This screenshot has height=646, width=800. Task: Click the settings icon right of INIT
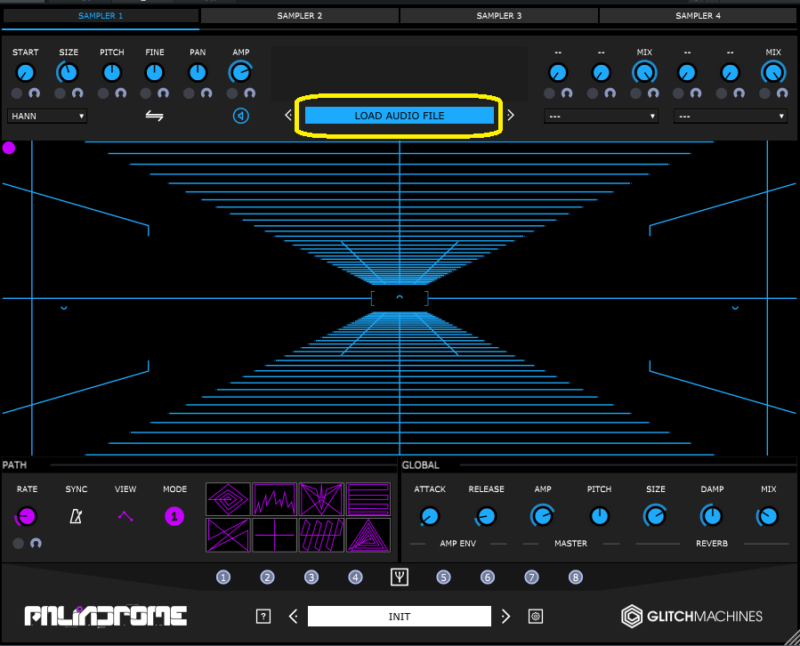pyautogui.click(x=536, y=616)
